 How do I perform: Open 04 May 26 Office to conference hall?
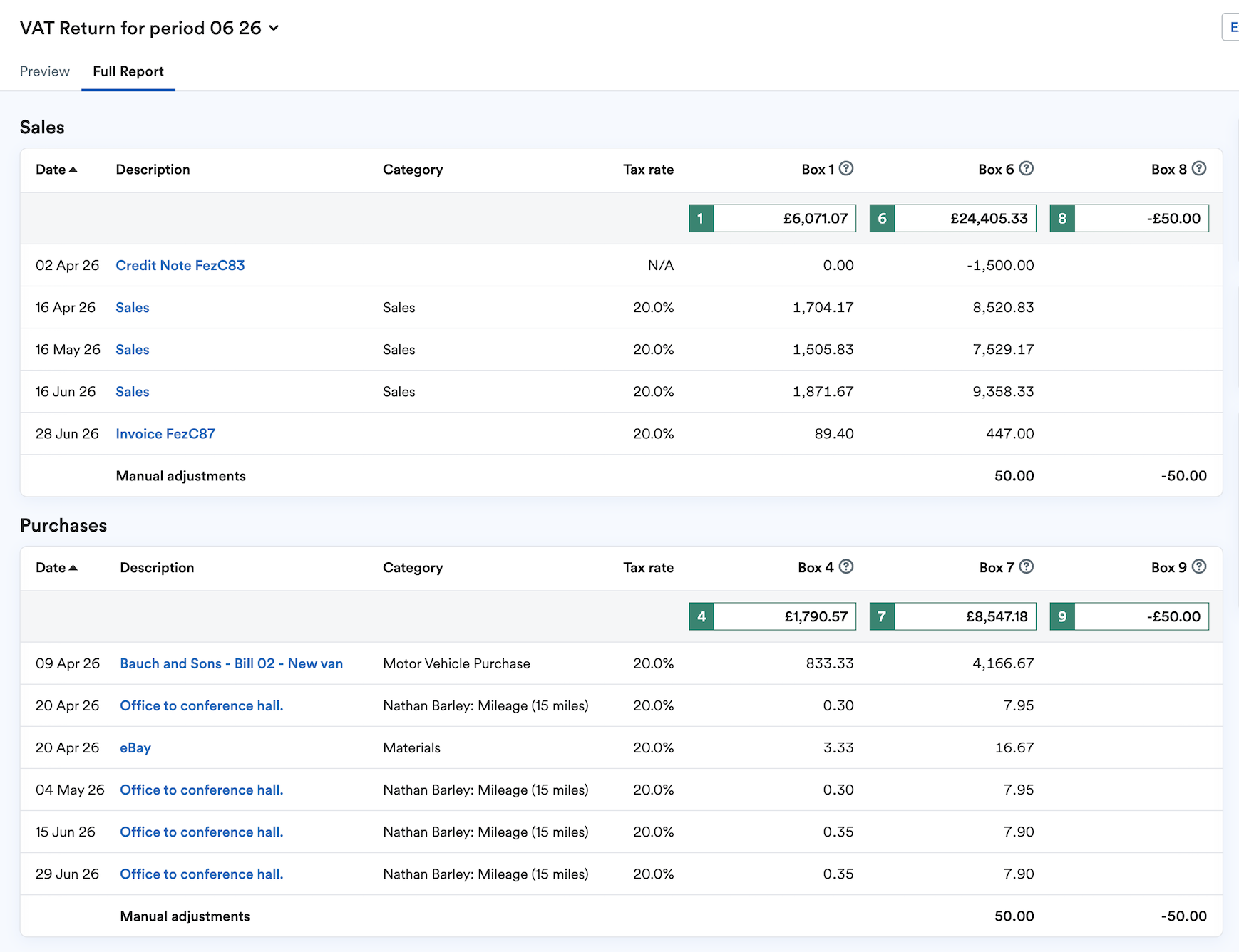[x=202, y=790]
